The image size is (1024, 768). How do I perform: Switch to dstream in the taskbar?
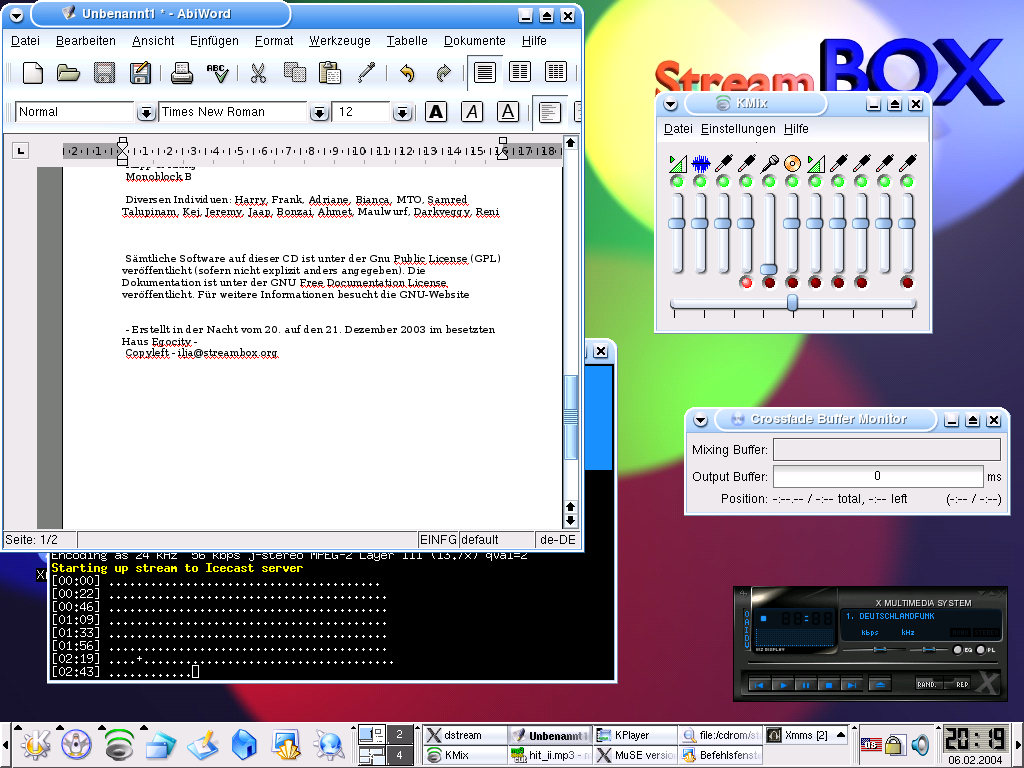coord(465,735)
